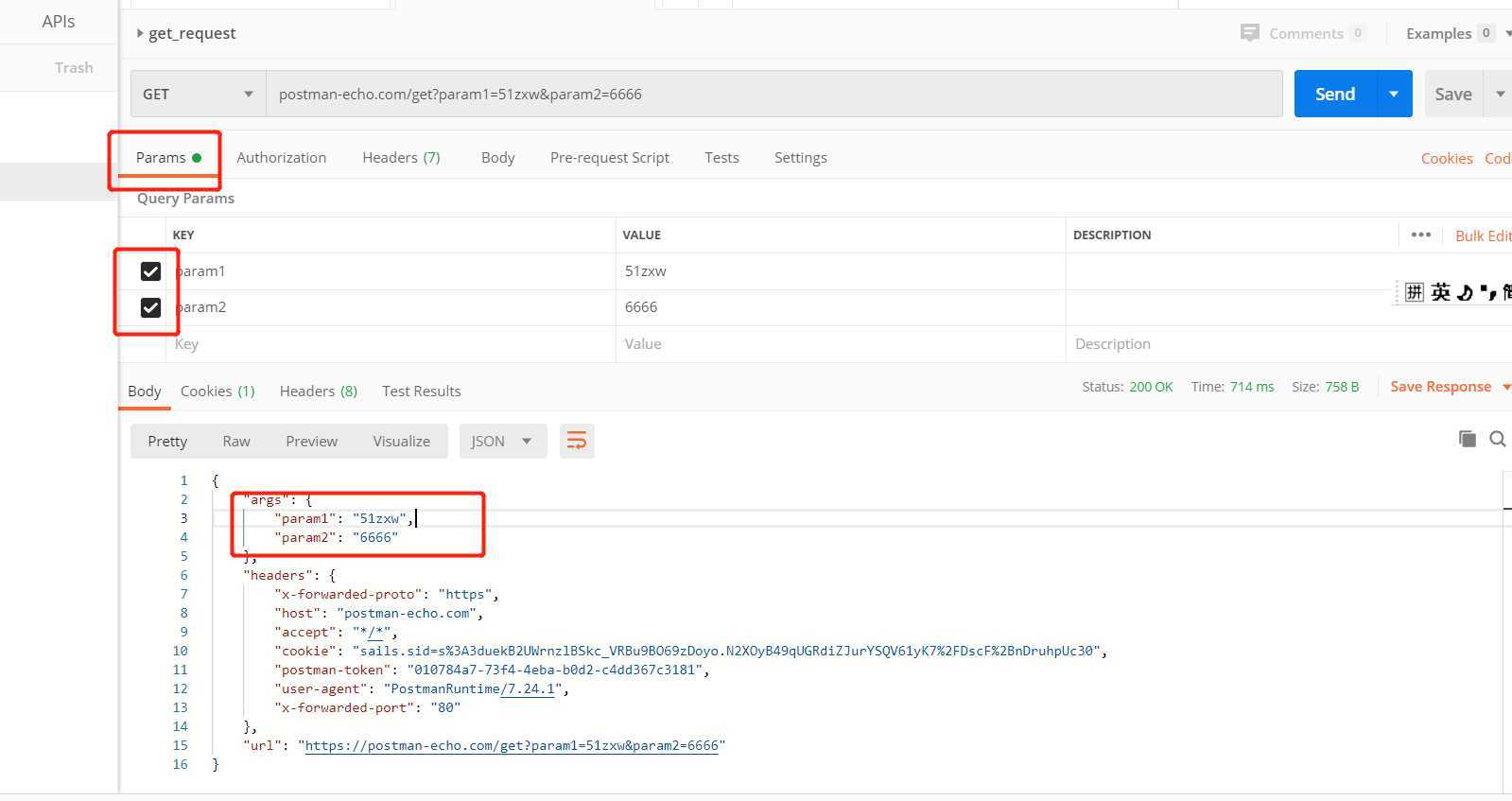Switch to the Preview view
This screenshot has height=801, width=1512.
click(311, 442)
